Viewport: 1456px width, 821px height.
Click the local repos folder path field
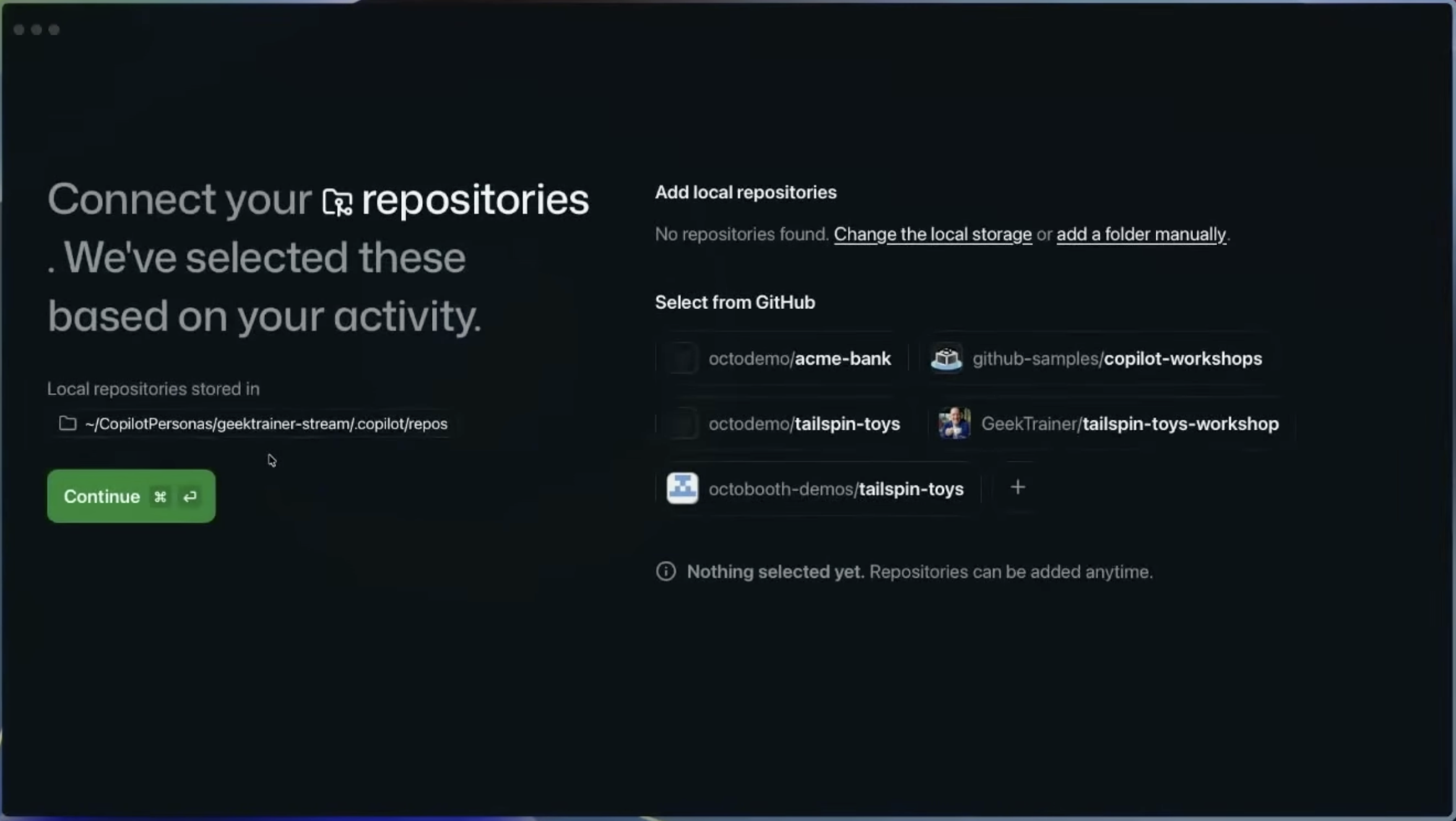pyautogui.click(x=254, y=424)
